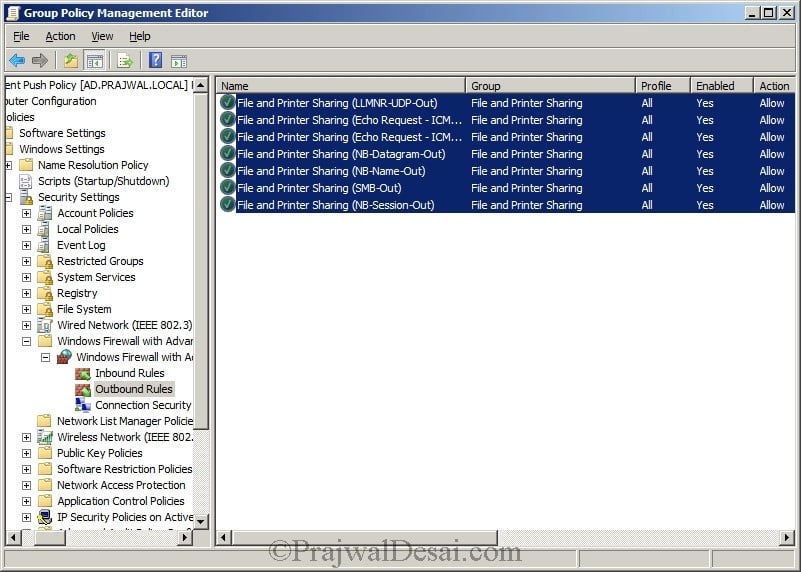
Task: Click green check icon of SMB-Out rule
Action: (x=227, y=187)
